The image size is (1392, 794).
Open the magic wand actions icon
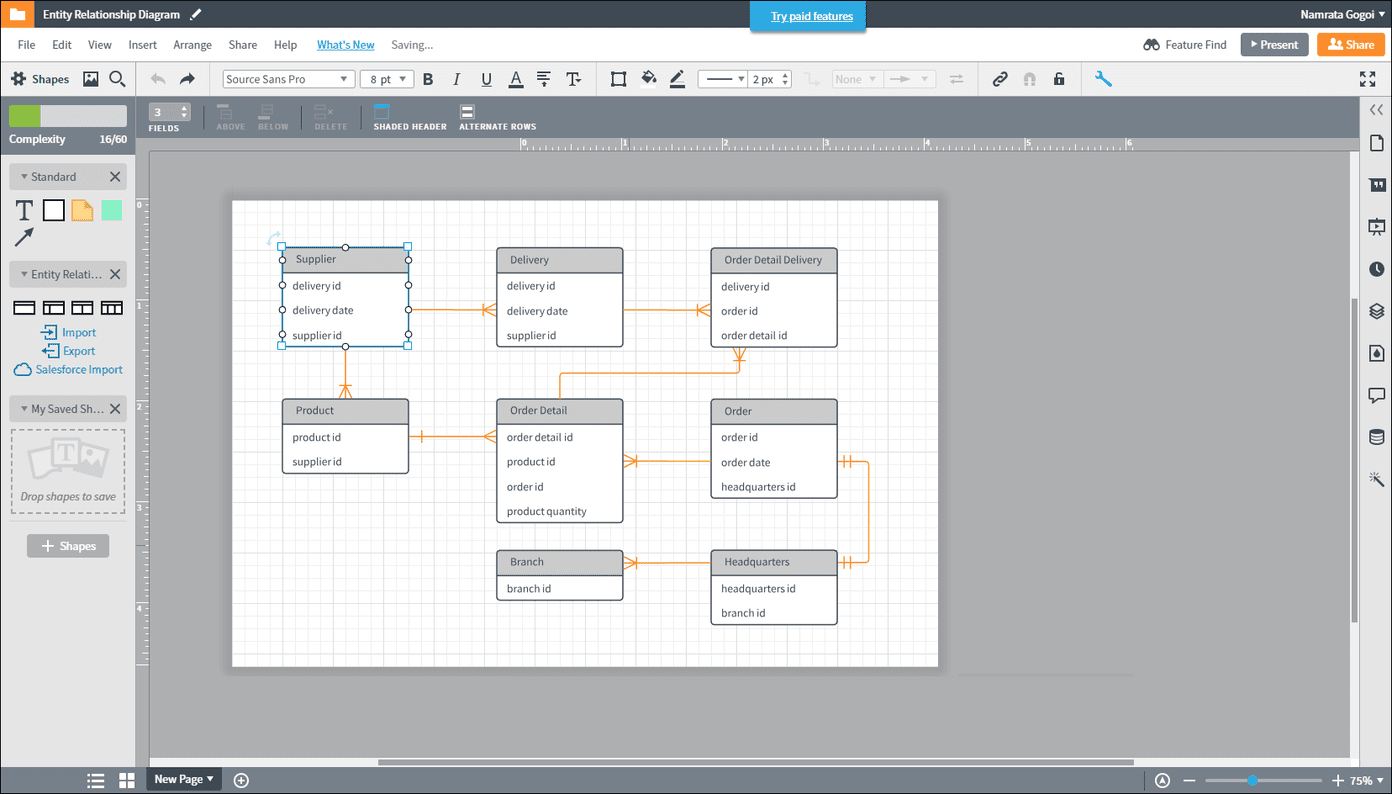pos(1377,479)
